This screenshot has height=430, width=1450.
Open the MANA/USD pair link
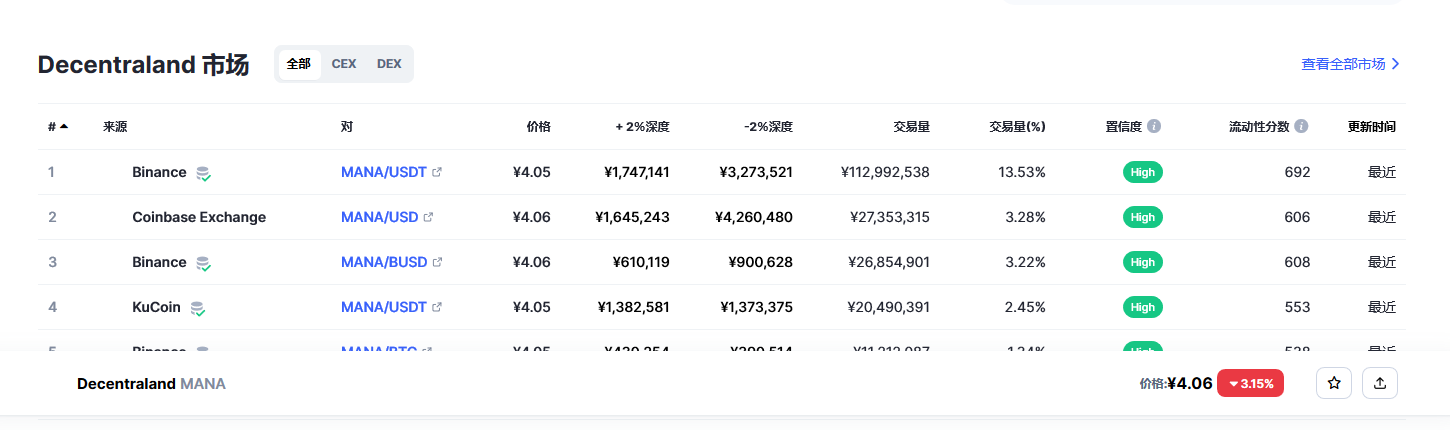tap(379, 217)
